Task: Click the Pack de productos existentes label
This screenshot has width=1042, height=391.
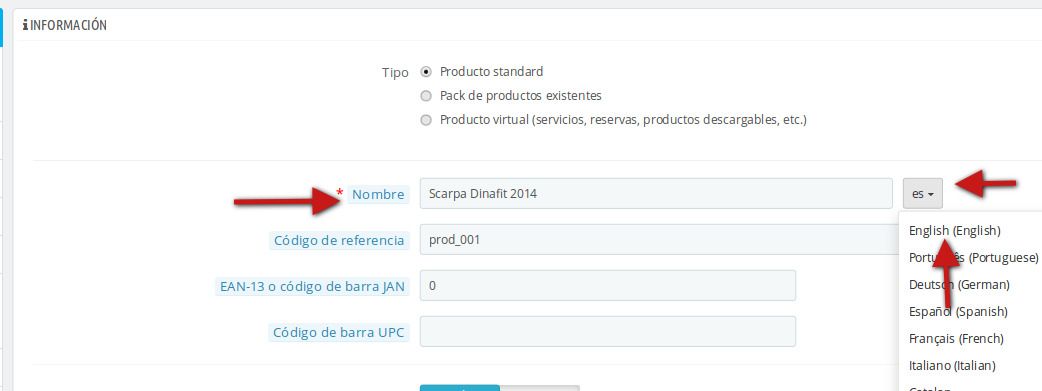Action: click(x=520, y=96)
